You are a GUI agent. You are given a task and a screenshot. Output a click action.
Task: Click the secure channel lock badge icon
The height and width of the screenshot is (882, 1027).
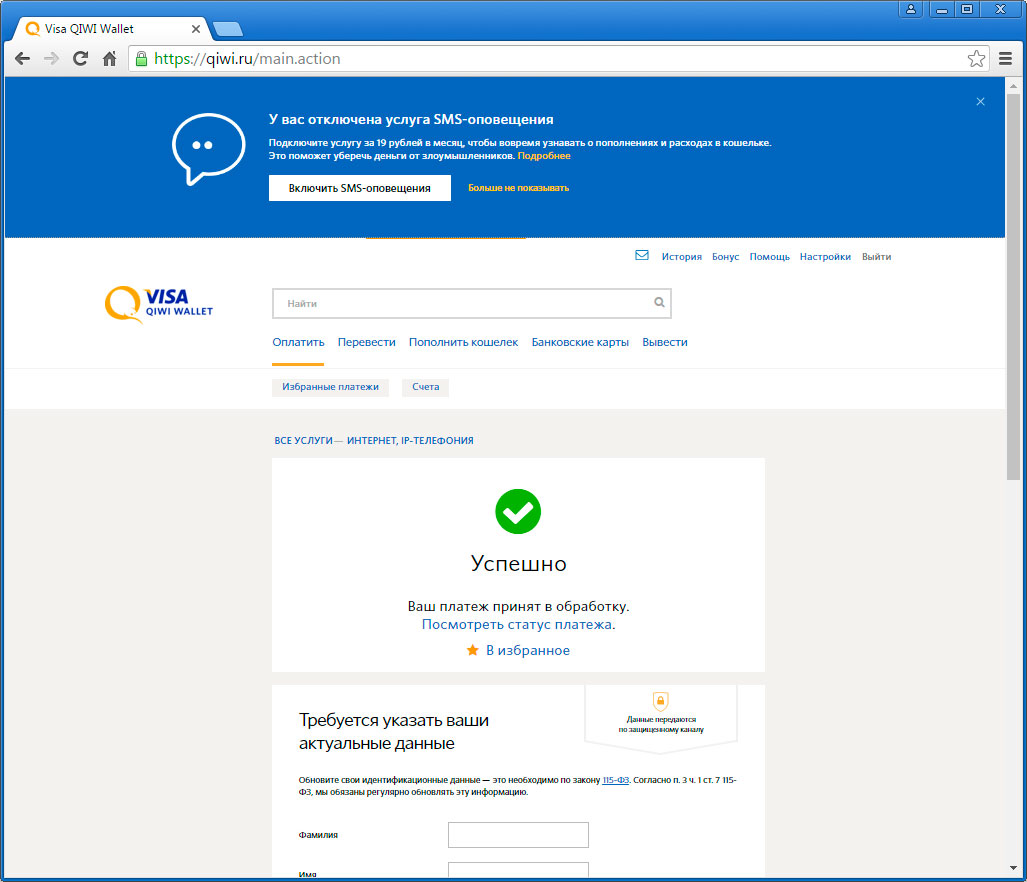pos(660,701)
